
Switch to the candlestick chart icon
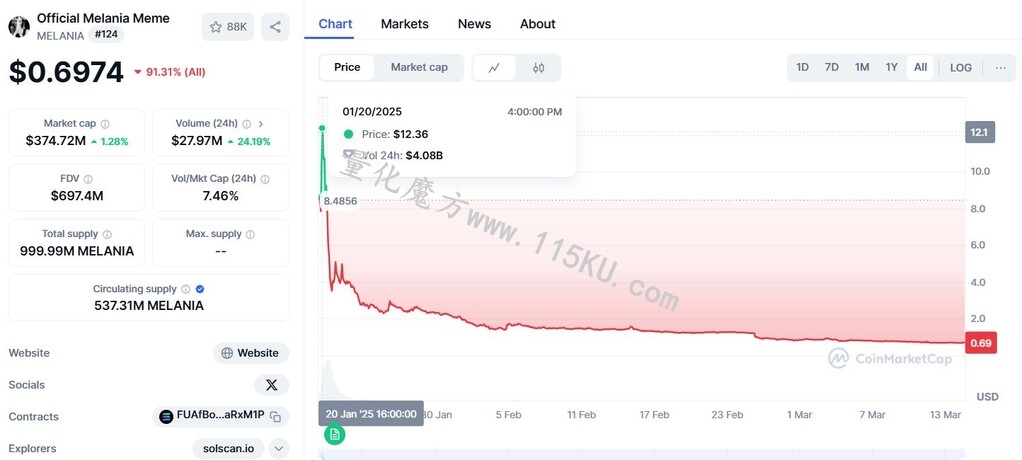coord(538,68)
